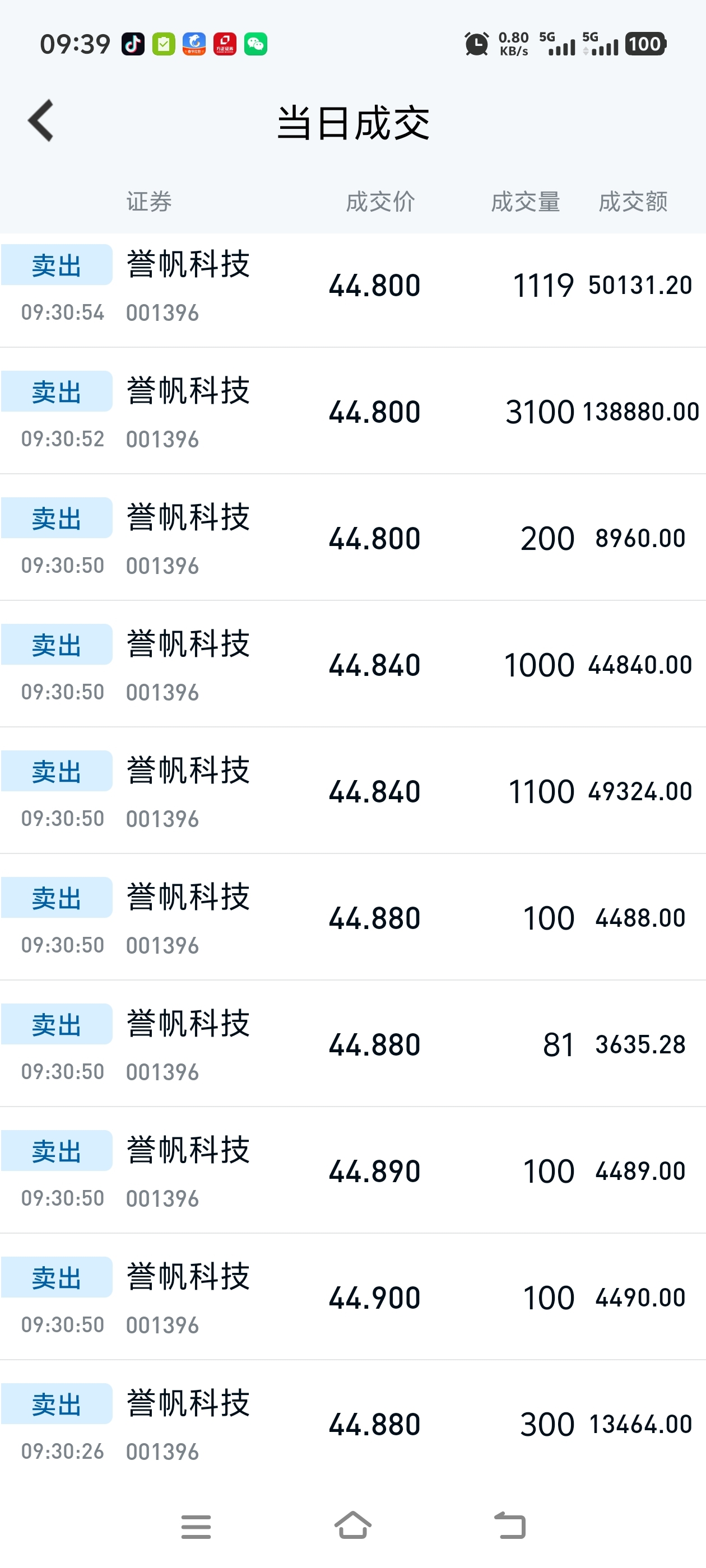The height and width of the screenshot is (1568, 706).
Task: Open TikTok notification icon in status bar
Action: tap(133, 44)
